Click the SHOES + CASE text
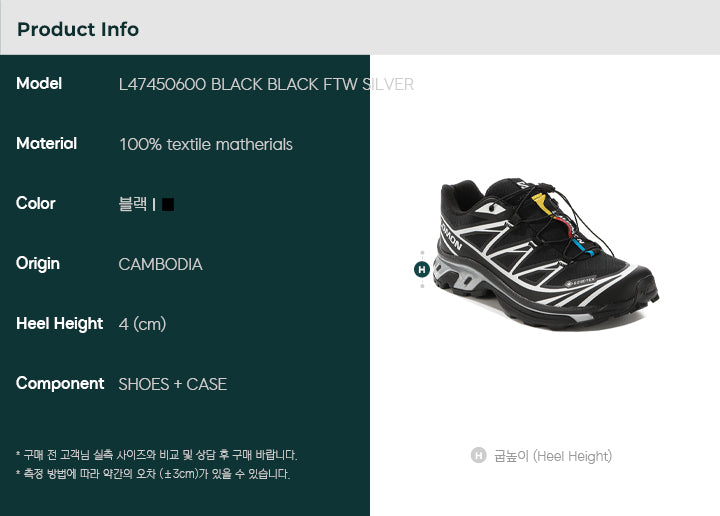This screenshot has width=720, height=516. pos(173,384)
